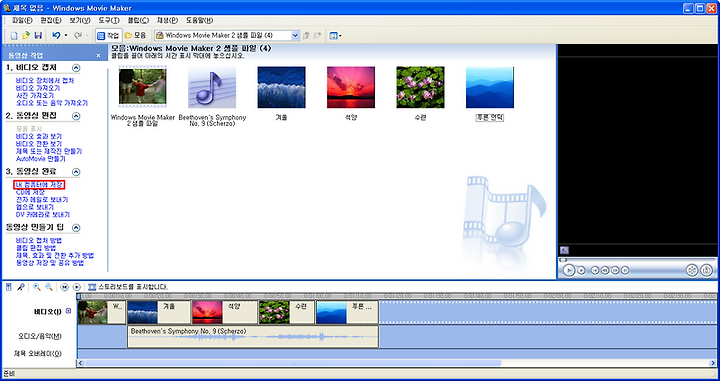Select the 푸른 언덕 blue hills clip

click(x=490, y=87)
